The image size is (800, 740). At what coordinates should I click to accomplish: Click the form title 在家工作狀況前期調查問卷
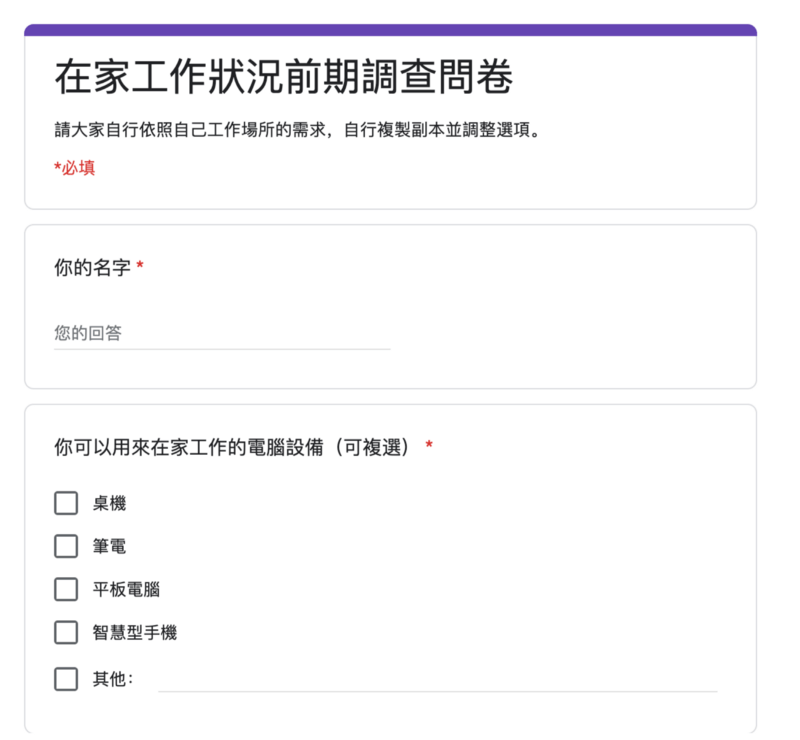point(284,77)
